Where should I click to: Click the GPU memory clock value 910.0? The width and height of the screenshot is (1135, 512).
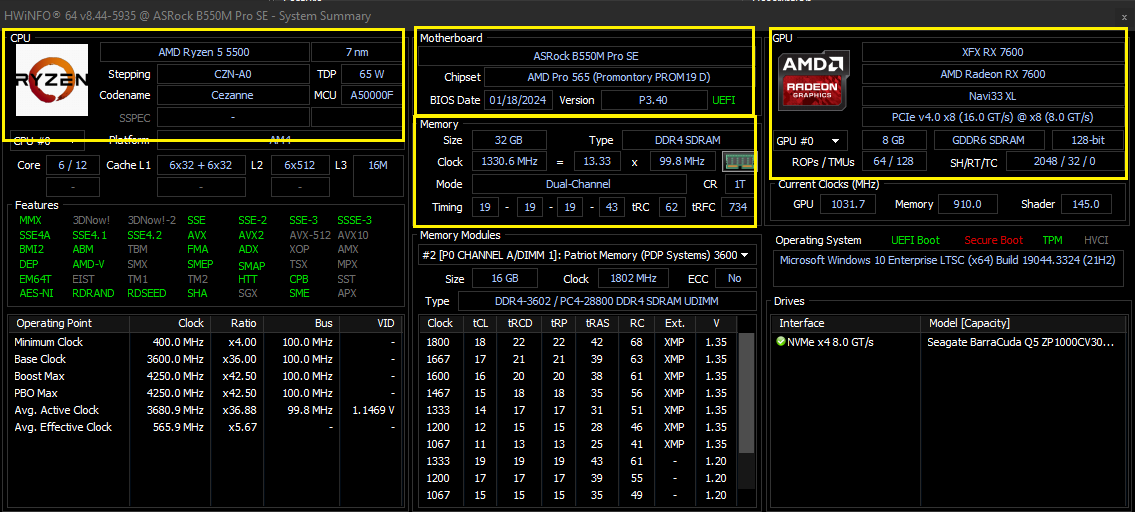coord(966,204)
